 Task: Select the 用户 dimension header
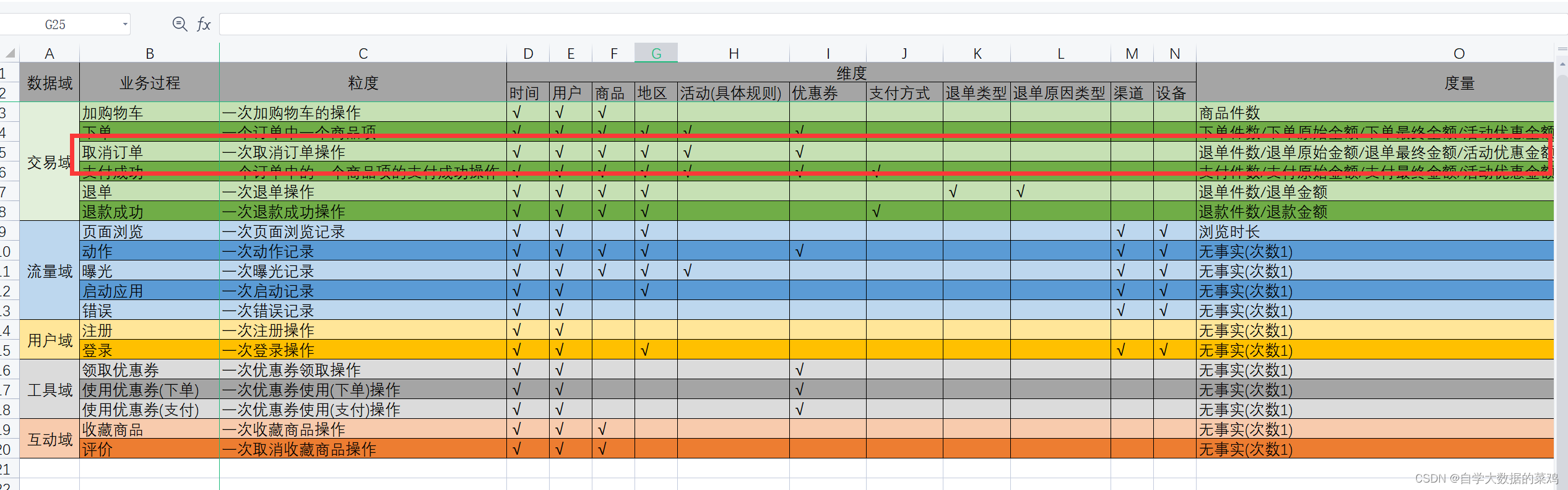click(x=571, y=92)
